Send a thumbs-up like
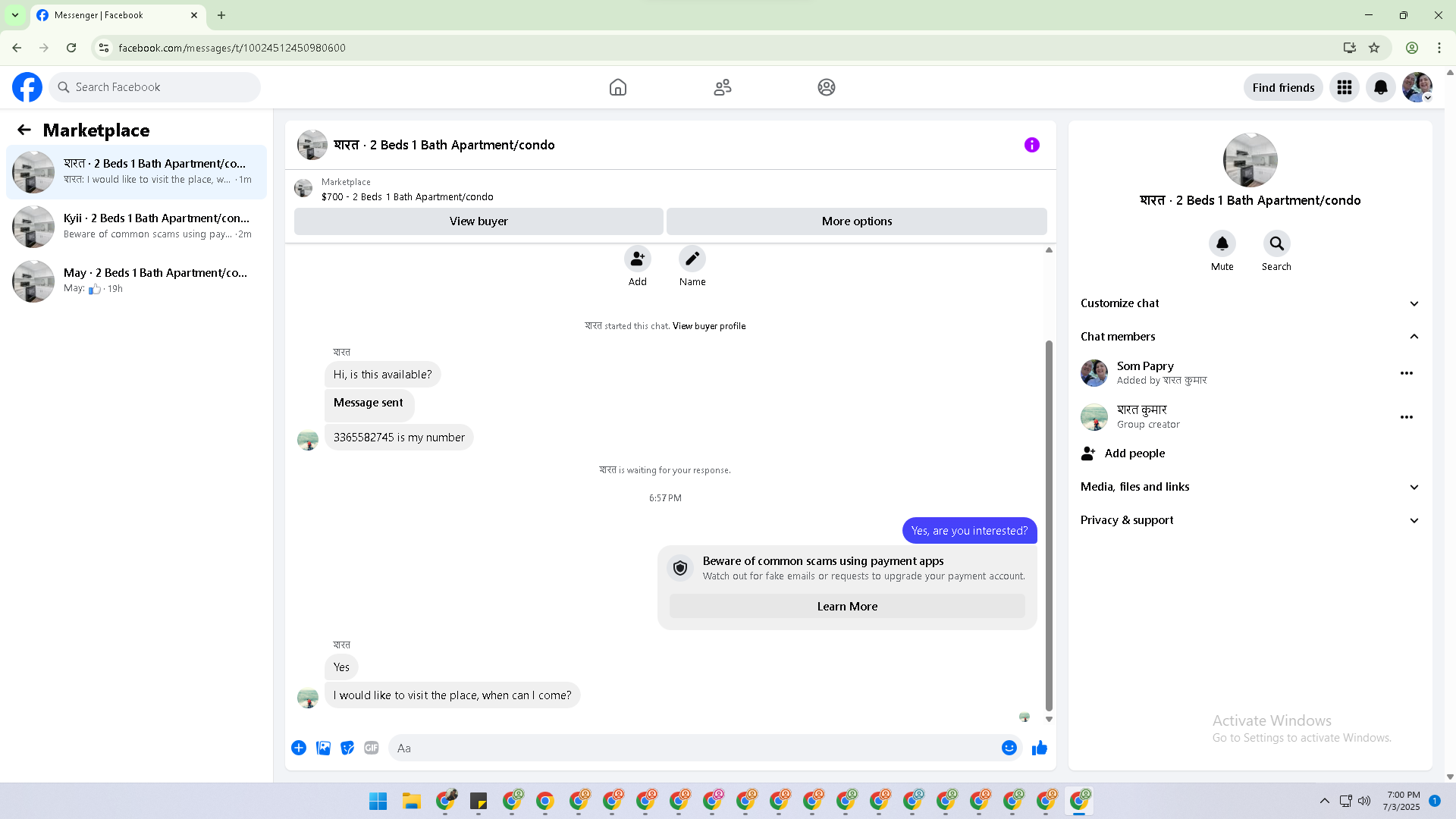The height and width of the screenshot is (819, 1456). pyautogui.click(x=1039, y=748)
